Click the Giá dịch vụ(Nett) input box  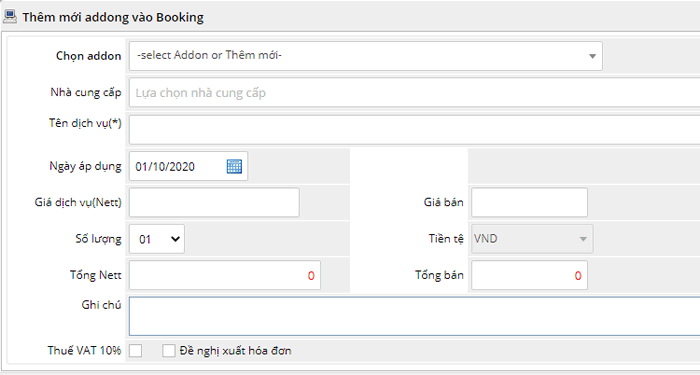coord(214,202)
